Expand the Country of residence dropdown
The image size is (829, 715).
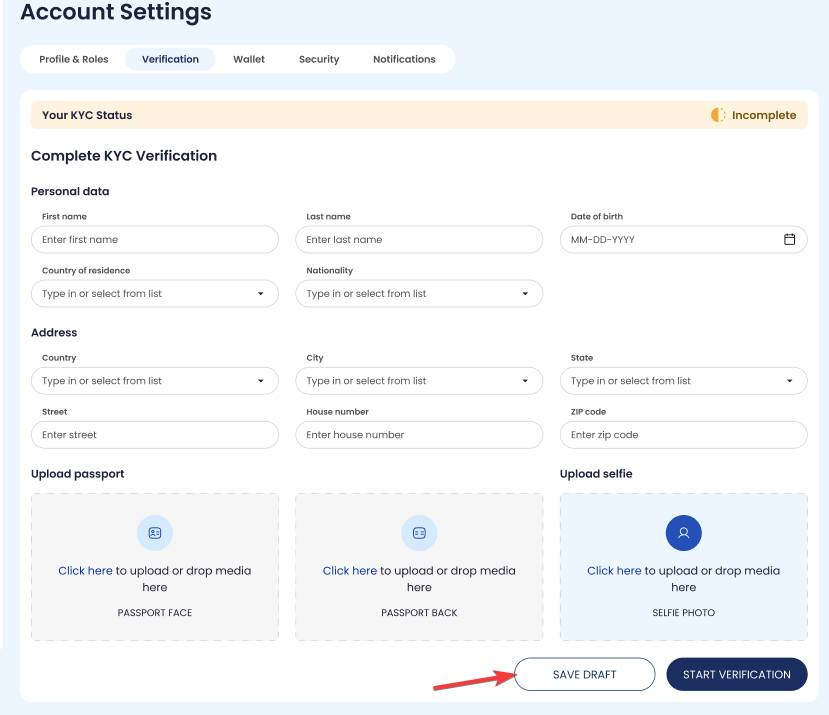pyautogui.click(x=261, y=294)
